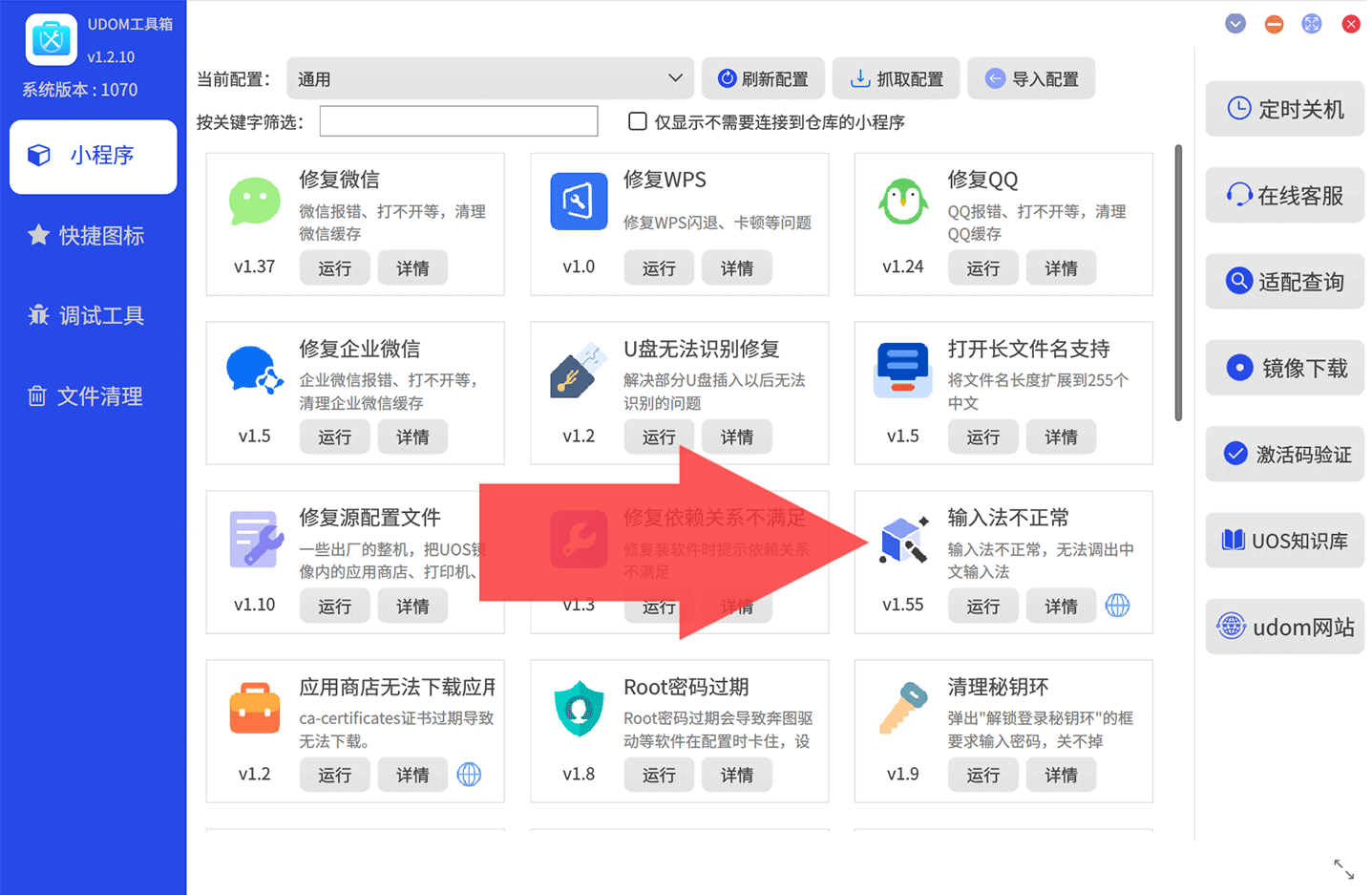Click the 修复QQ penguin icon
Screen dimensions: 1372x895
tap(902, 201)
